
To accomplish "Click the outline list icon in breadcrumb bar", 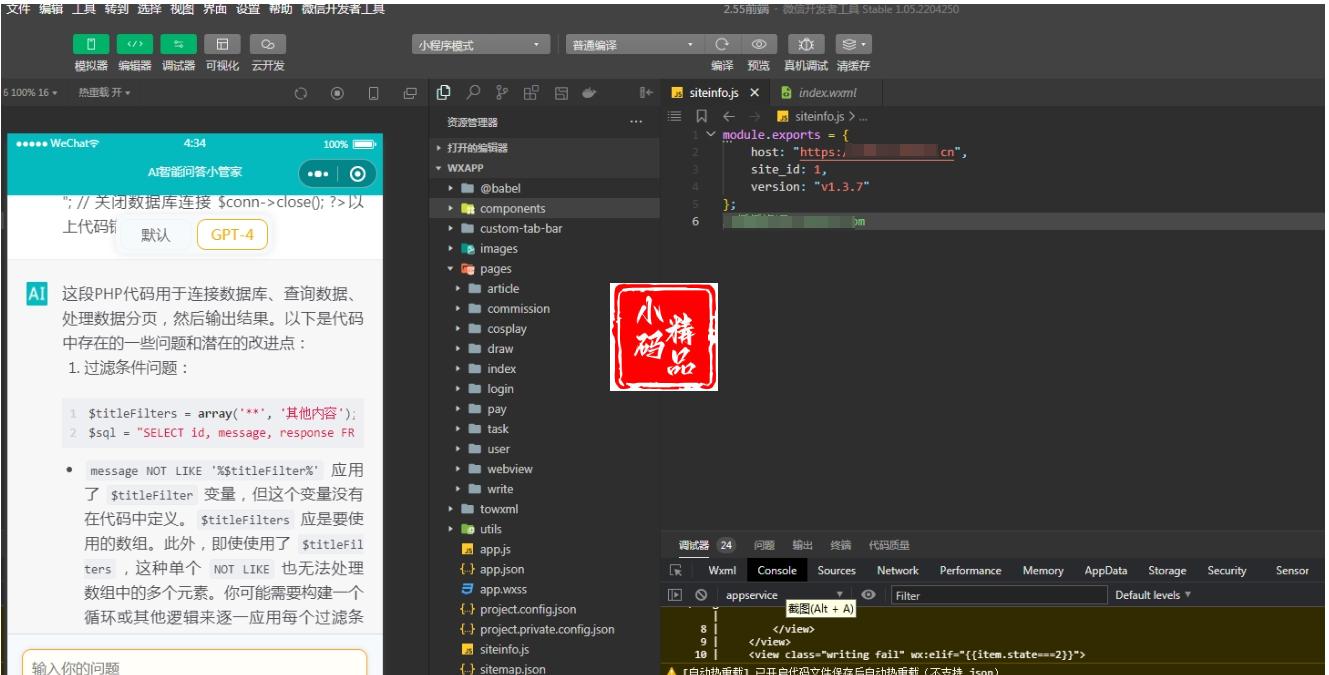I will tap(674, 117).
